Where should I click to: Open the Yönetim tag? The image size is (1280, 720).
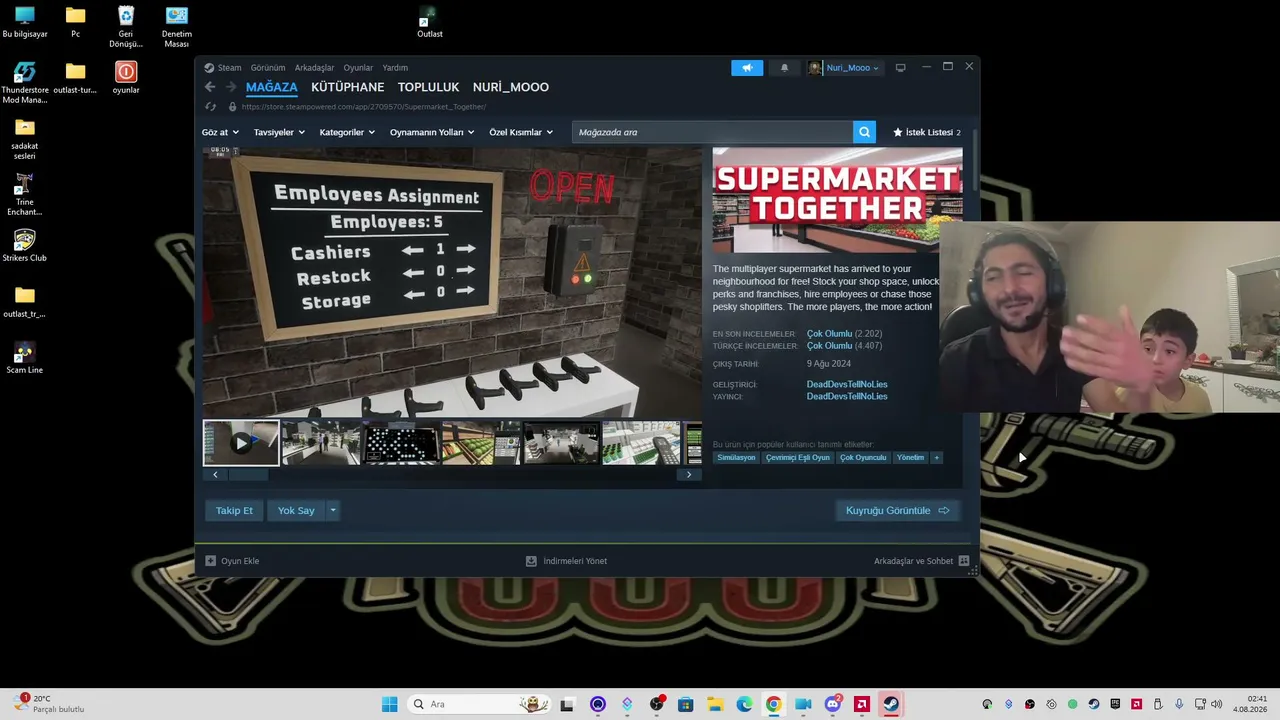point(910,458)
